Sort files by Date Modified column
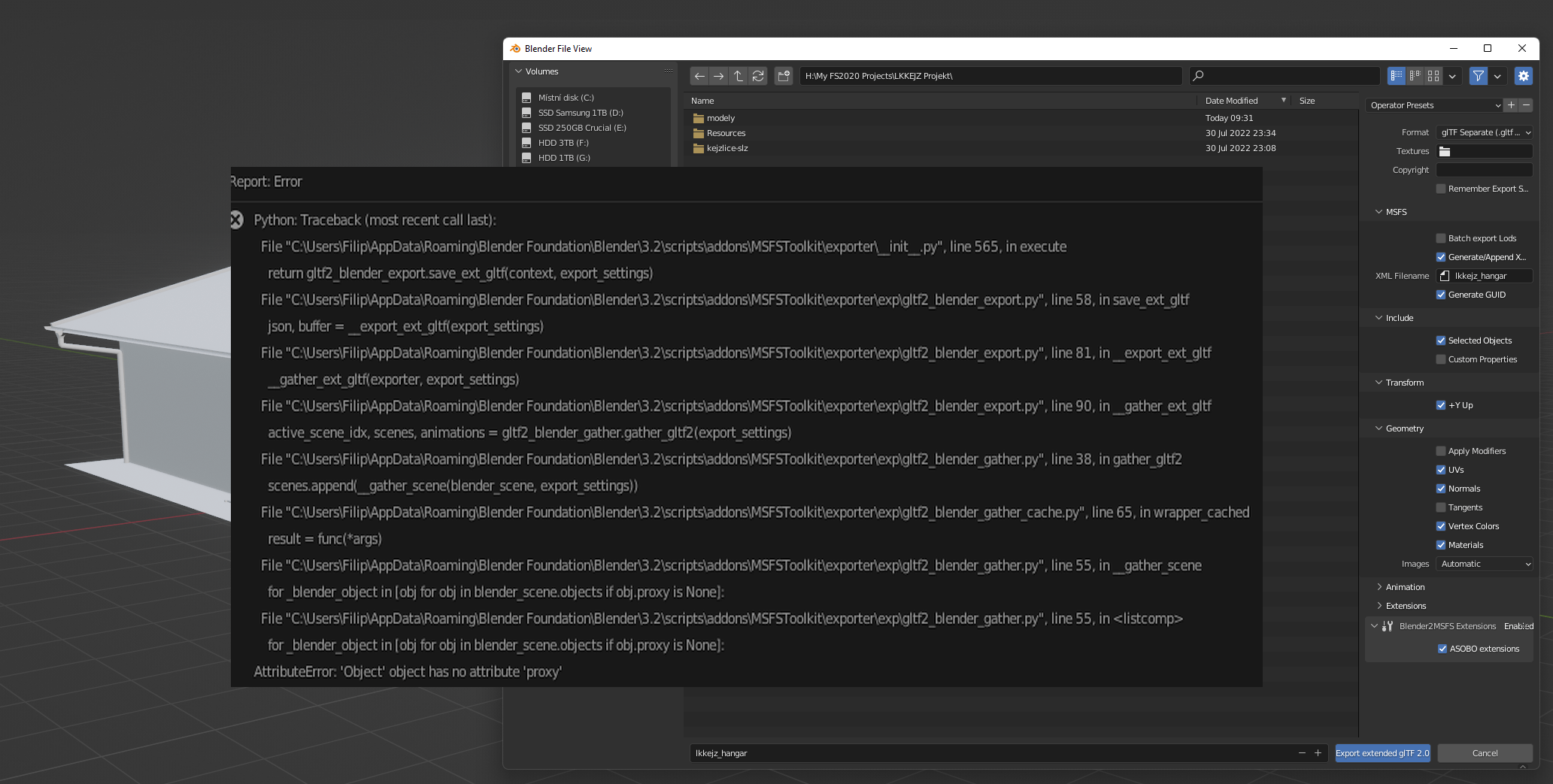1553x784 pixels. click(x=1234, y=100)
